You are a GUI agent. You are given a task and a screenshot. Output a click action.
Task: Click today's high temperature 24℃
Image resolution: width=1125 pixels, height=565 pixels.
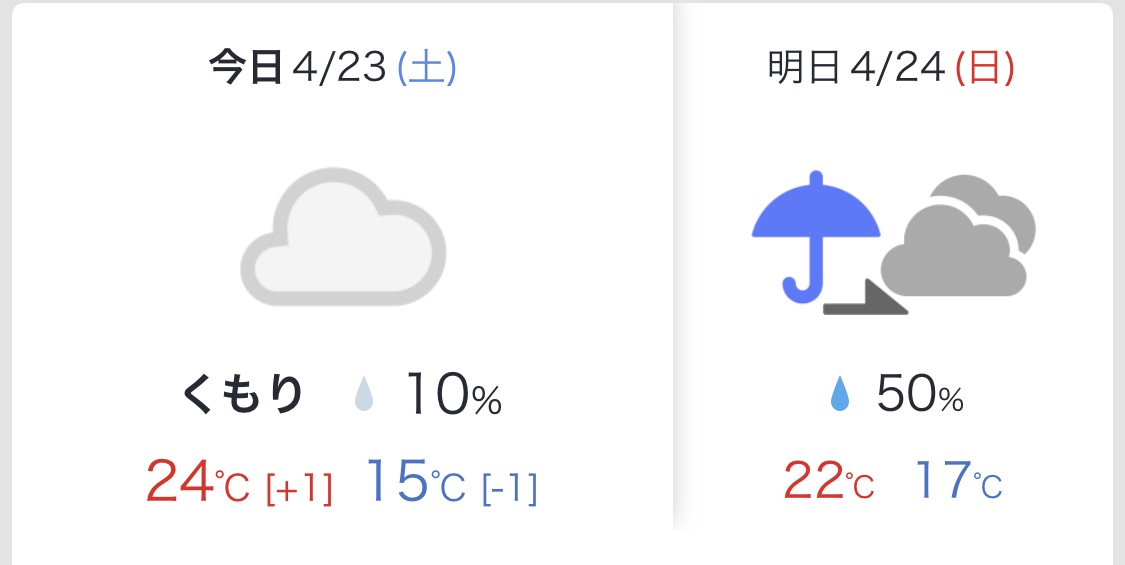coord(197,482)
